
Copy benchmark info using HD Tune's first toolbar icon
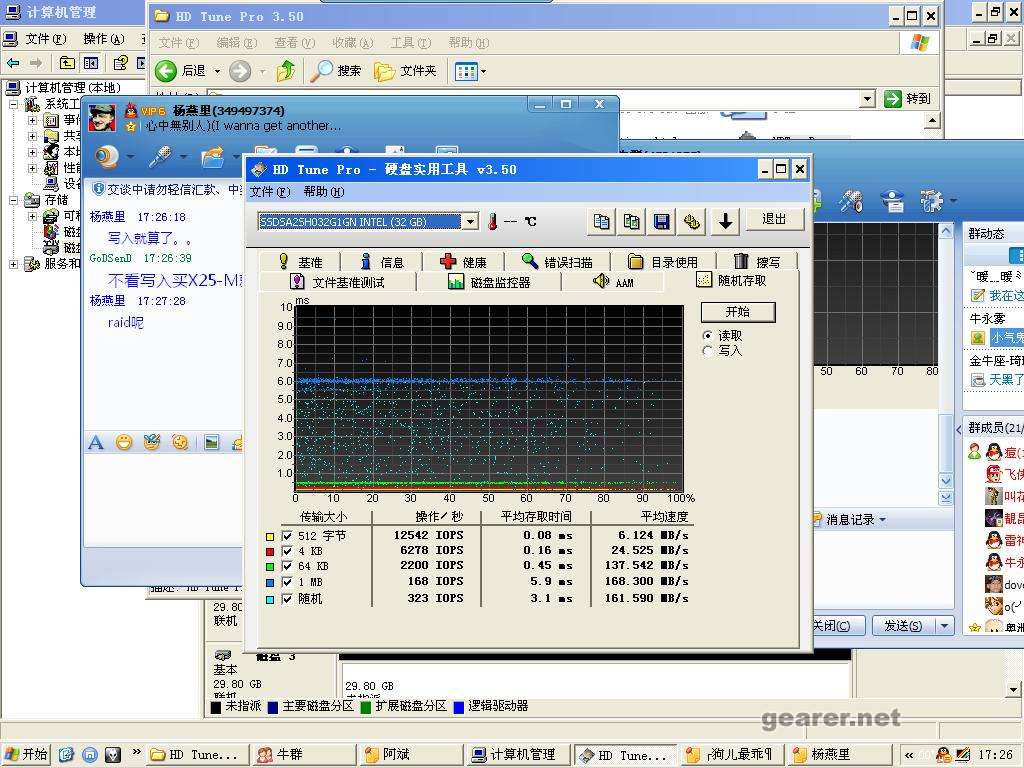(x=601, y=222)
